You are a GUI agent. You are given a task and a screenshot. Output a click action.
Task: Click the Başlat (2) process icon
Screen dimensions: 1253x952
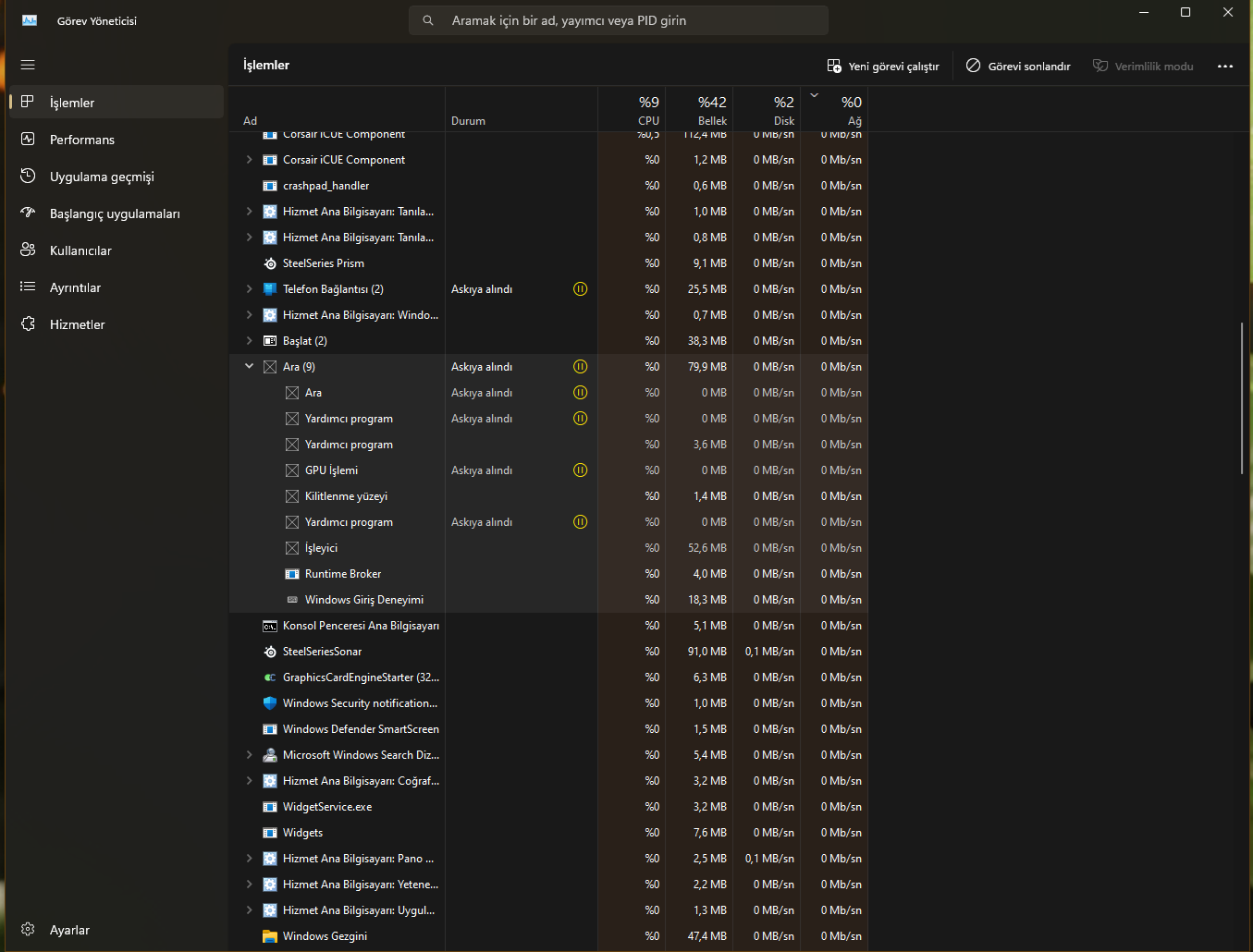tap(270, 341)
